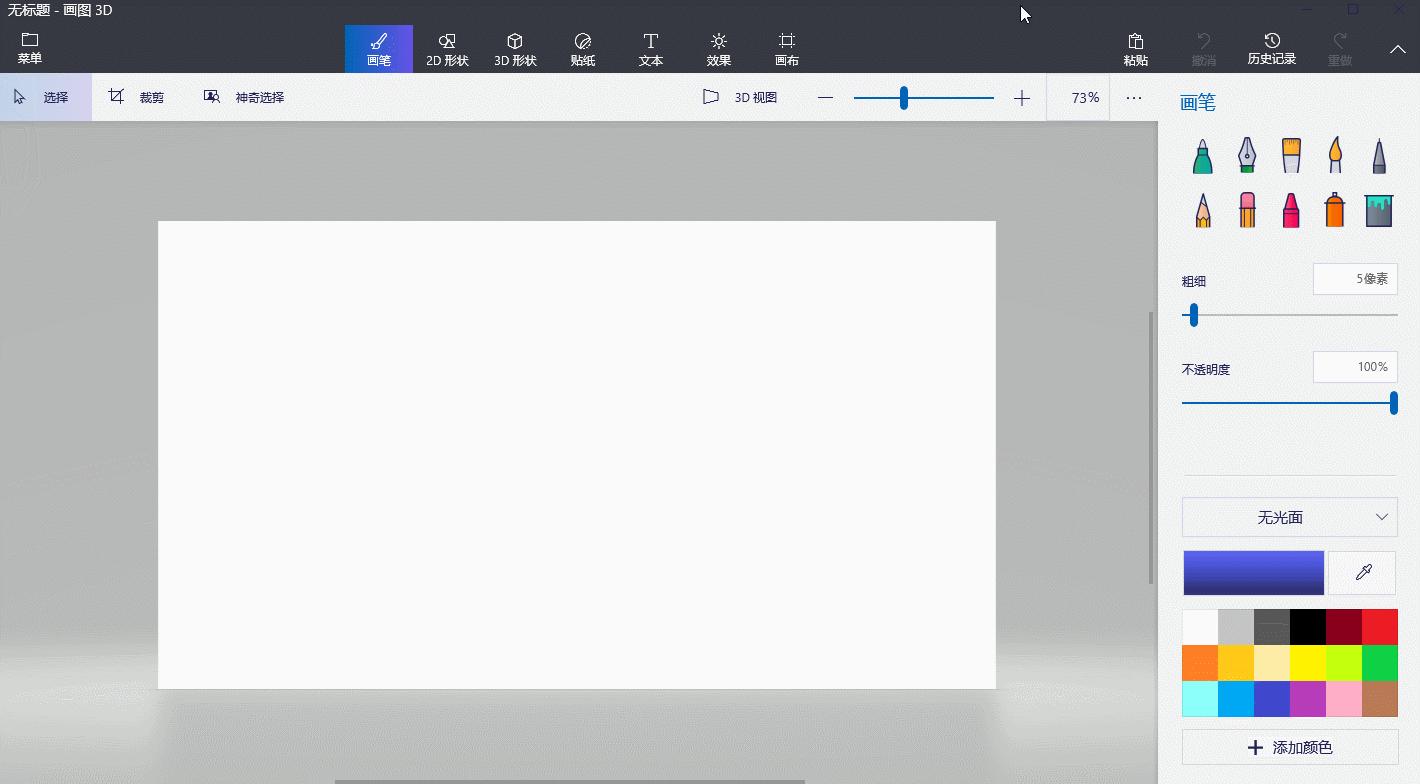Click the vertical canvas scrollbar
This screenshot has height=784, width=1420.
coord(1151,448)
